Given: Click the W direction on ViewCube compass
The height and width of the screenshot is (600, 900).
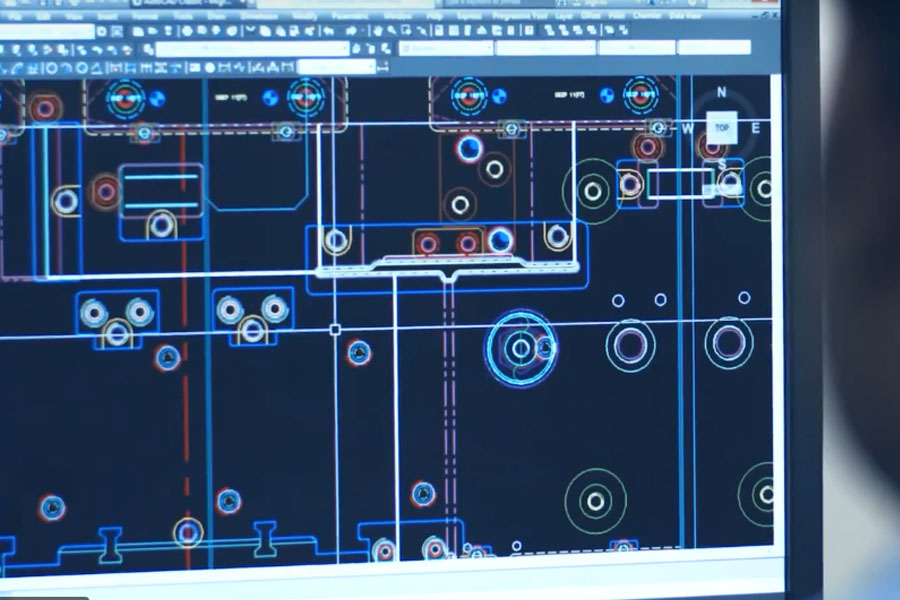Looking at the screenshot, I should (688, 128).
